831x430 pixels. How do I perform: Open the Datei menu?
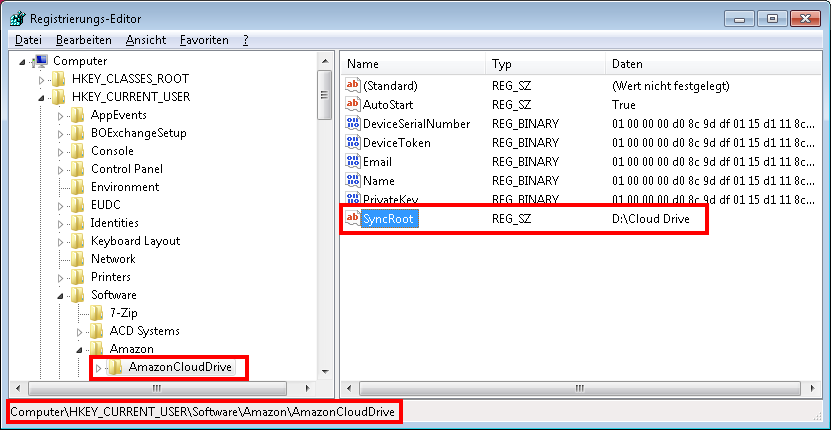pos(29,40)
